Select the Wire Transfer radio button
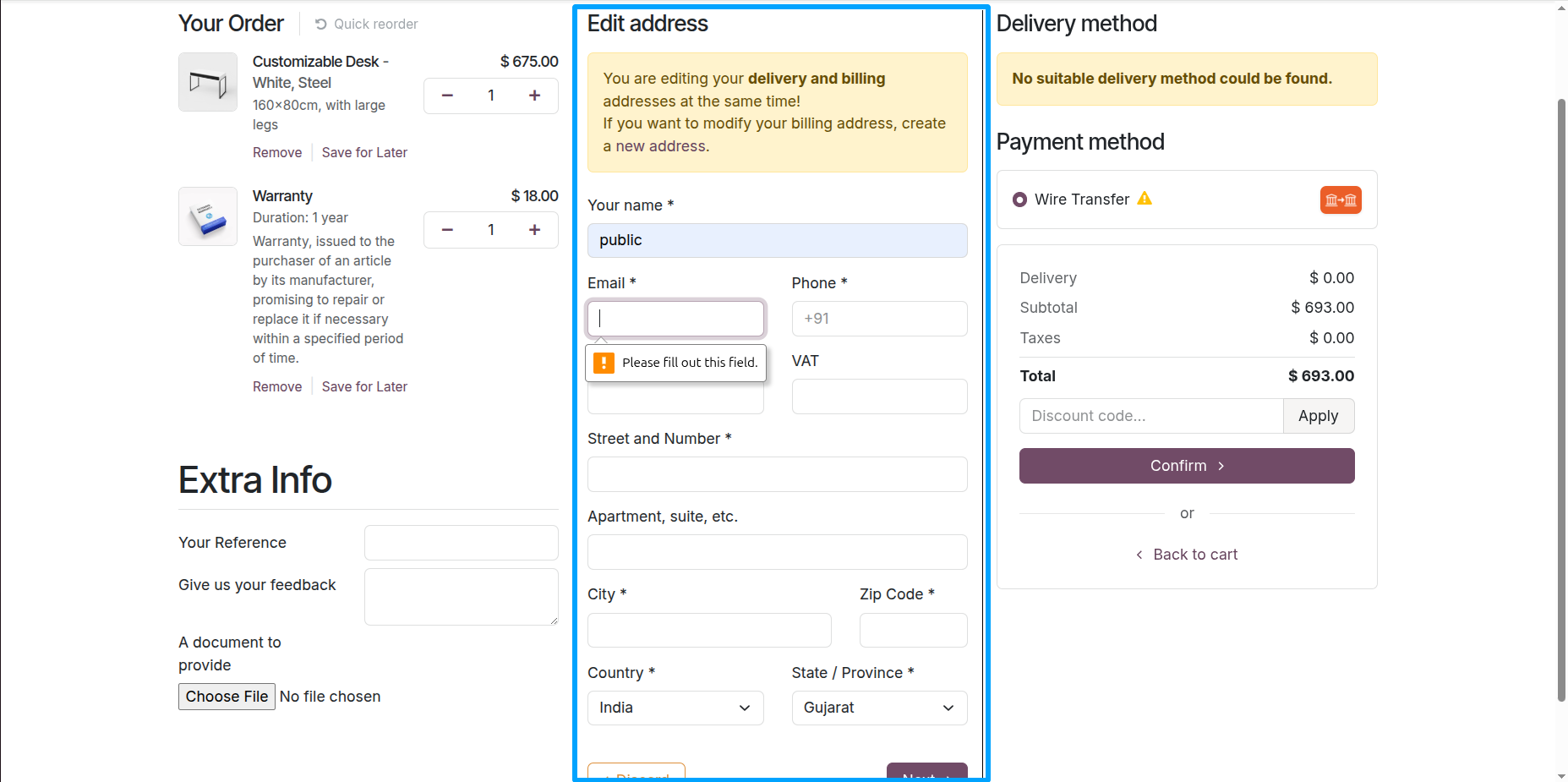 (x=1020, y=200)
